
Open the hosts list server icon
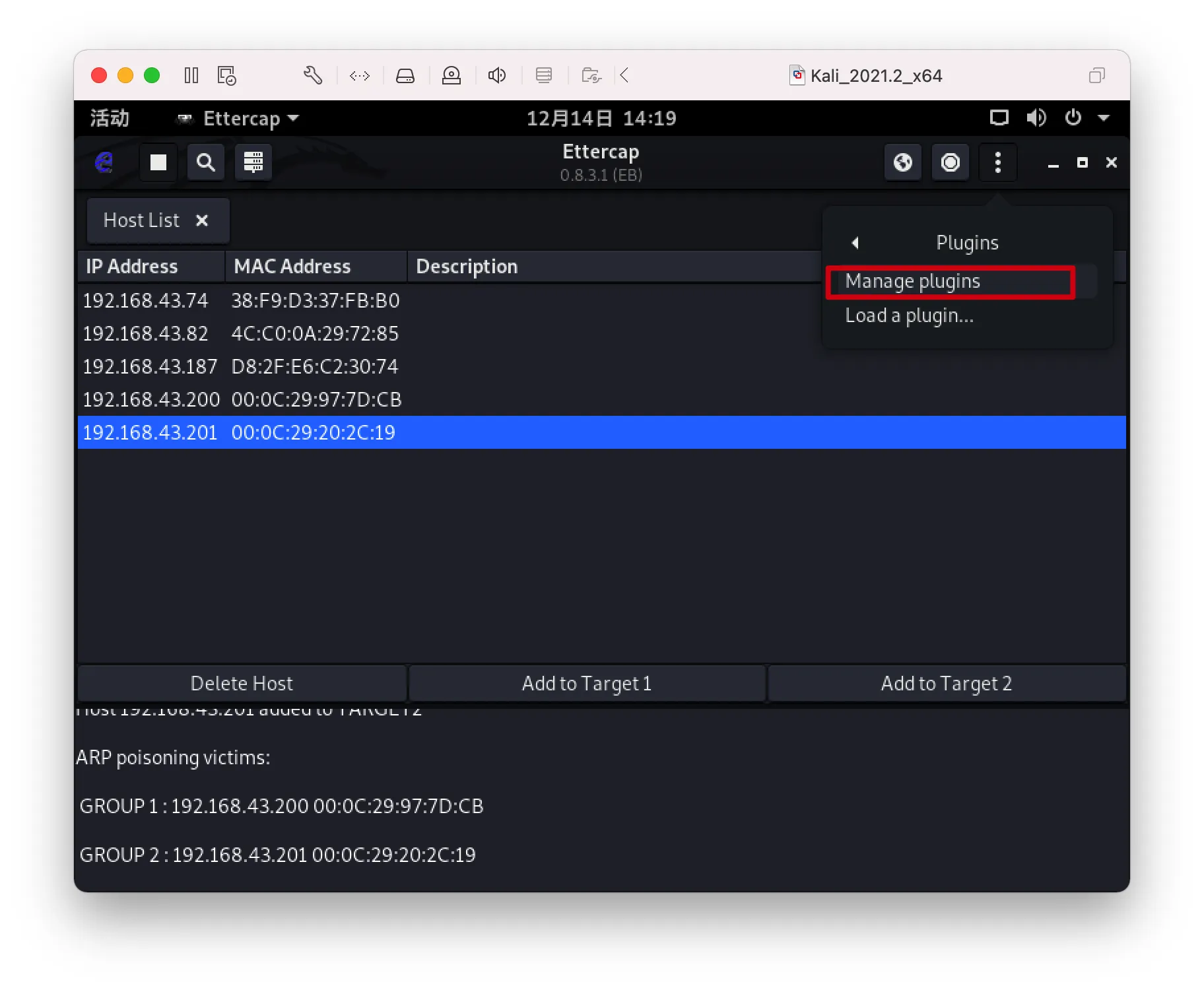[253, 162]
